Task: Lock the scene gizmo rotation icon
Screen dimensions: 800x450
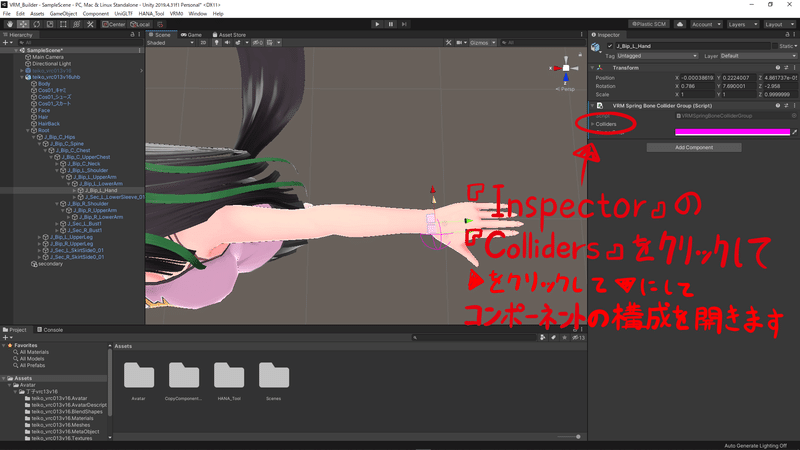Action: tap(580, 54)
